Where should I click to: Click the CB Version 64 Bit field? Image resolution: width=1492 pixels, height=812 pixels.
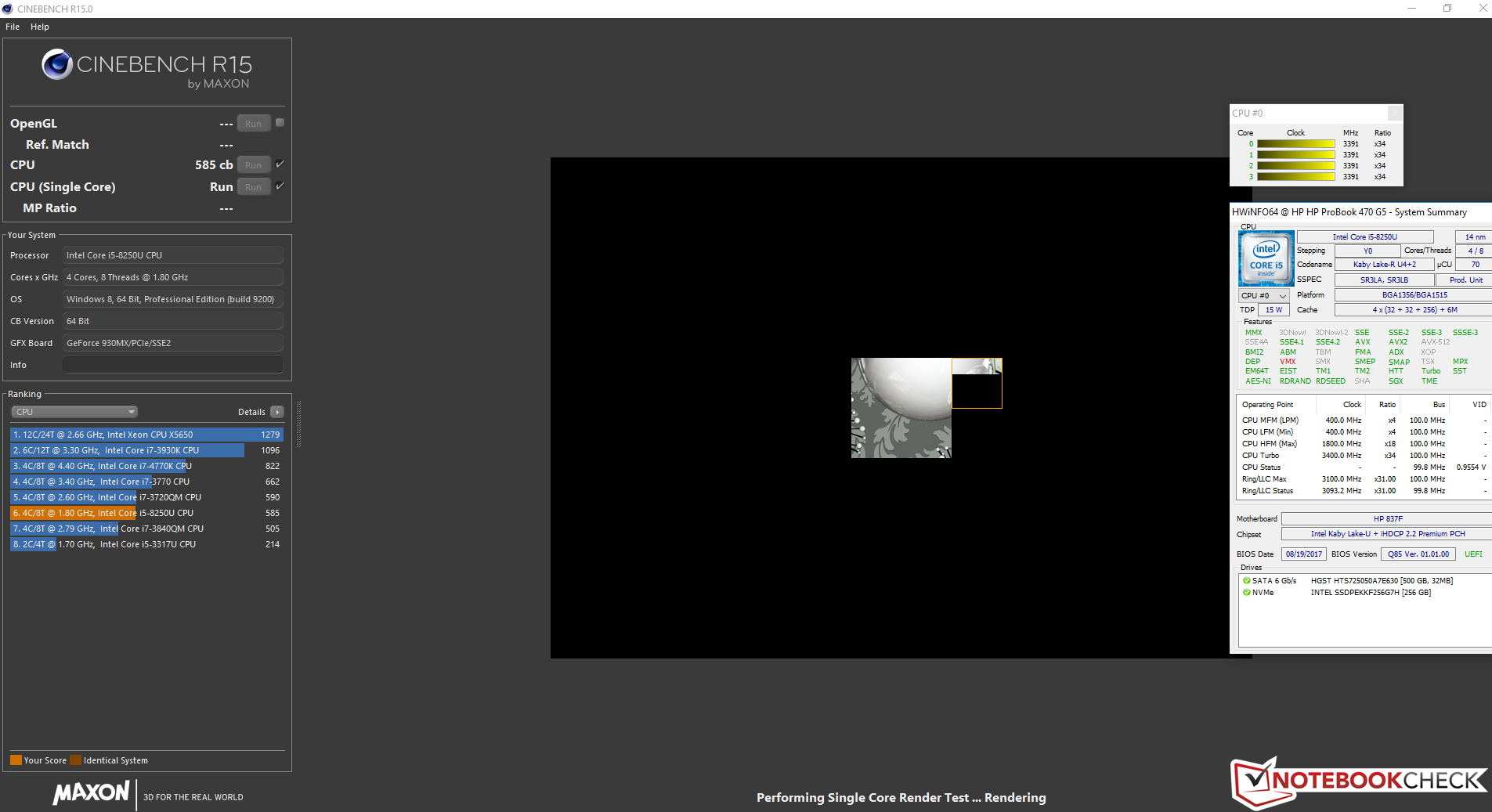pyautogui.click(x=173, y=321)
